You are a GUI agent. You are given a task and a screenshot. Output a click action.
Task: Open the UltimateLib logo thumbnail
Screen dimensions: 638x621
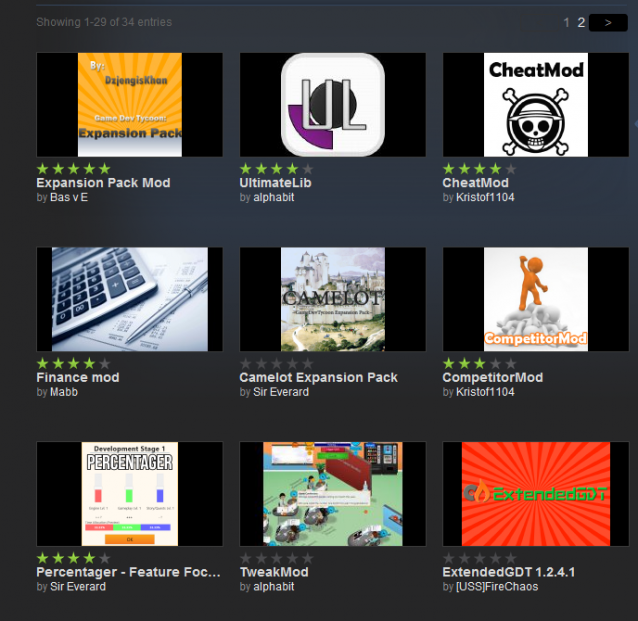[332, 105]
